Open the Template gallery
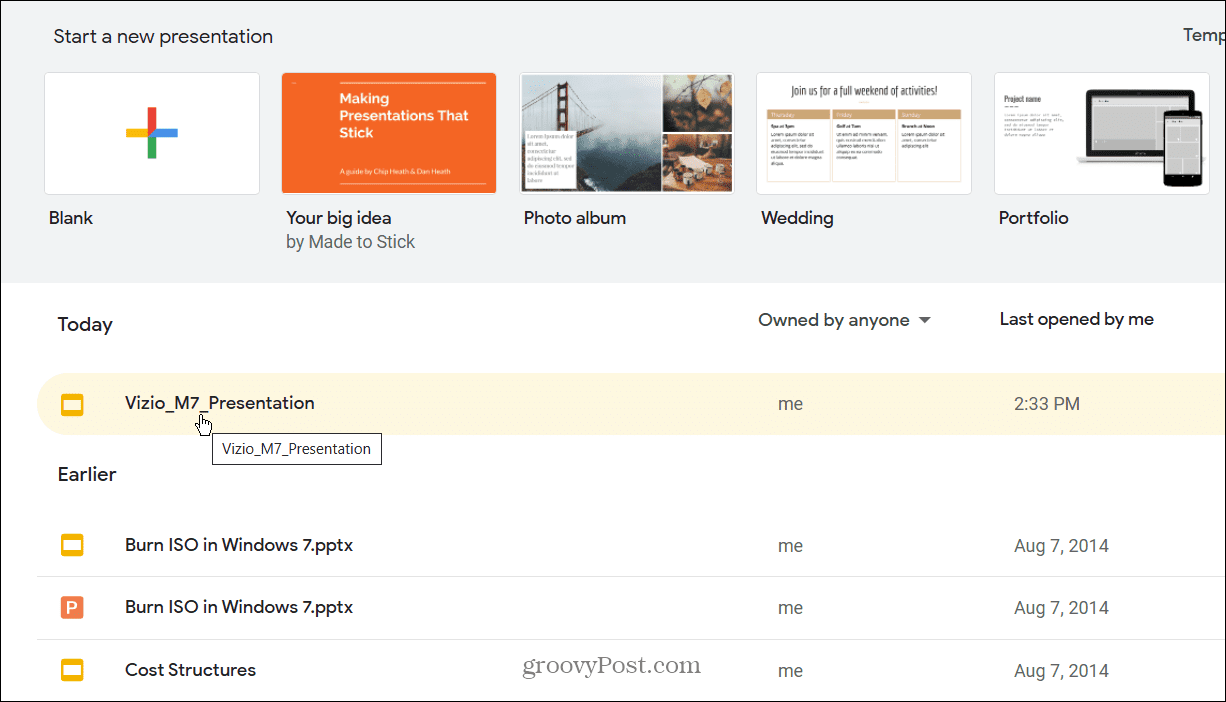Image resolution: width=1226 pixels, height=702 pixels. [1204, 34]
